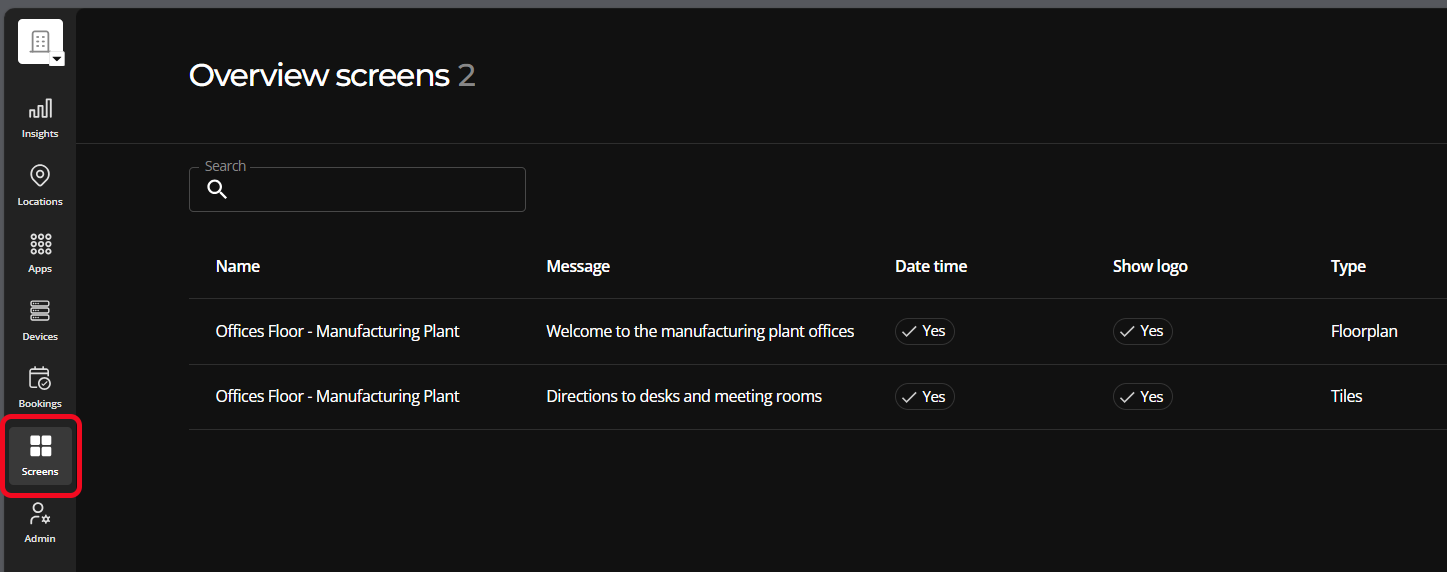1447x572 pixels.
Task: Sort by the Type column header
Action: (x=1348, y=266)
